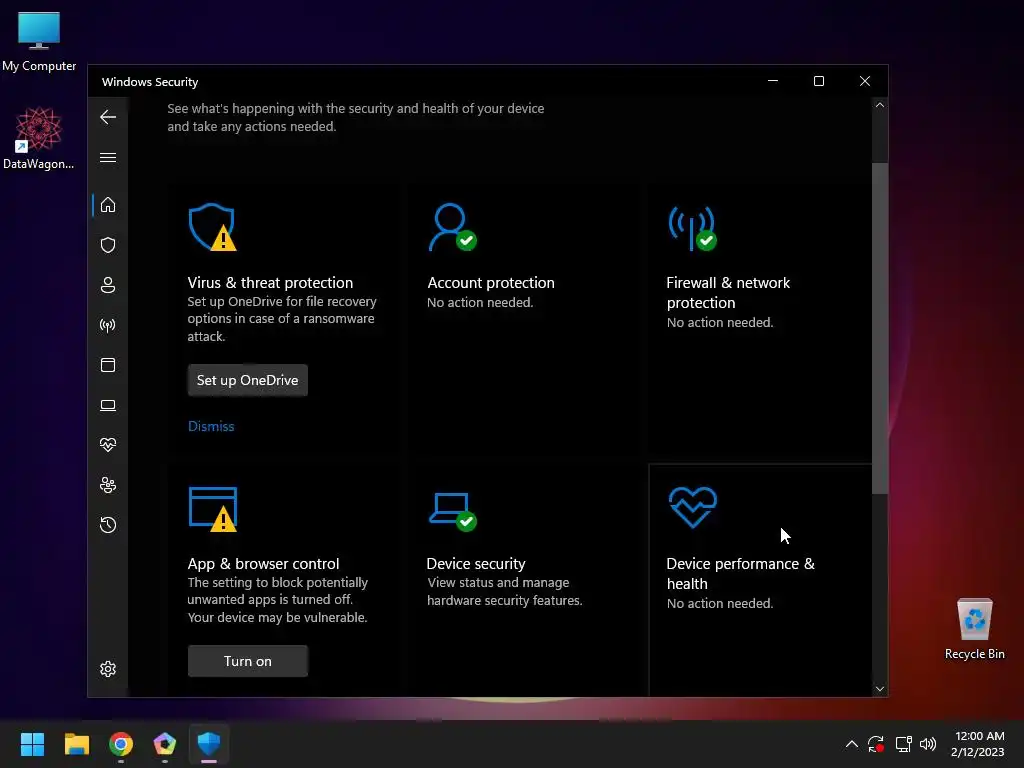The height and width of the screenshot is (768, 1024).
Task: Open Device performance heart icon in sidebar
Action: 108,445
